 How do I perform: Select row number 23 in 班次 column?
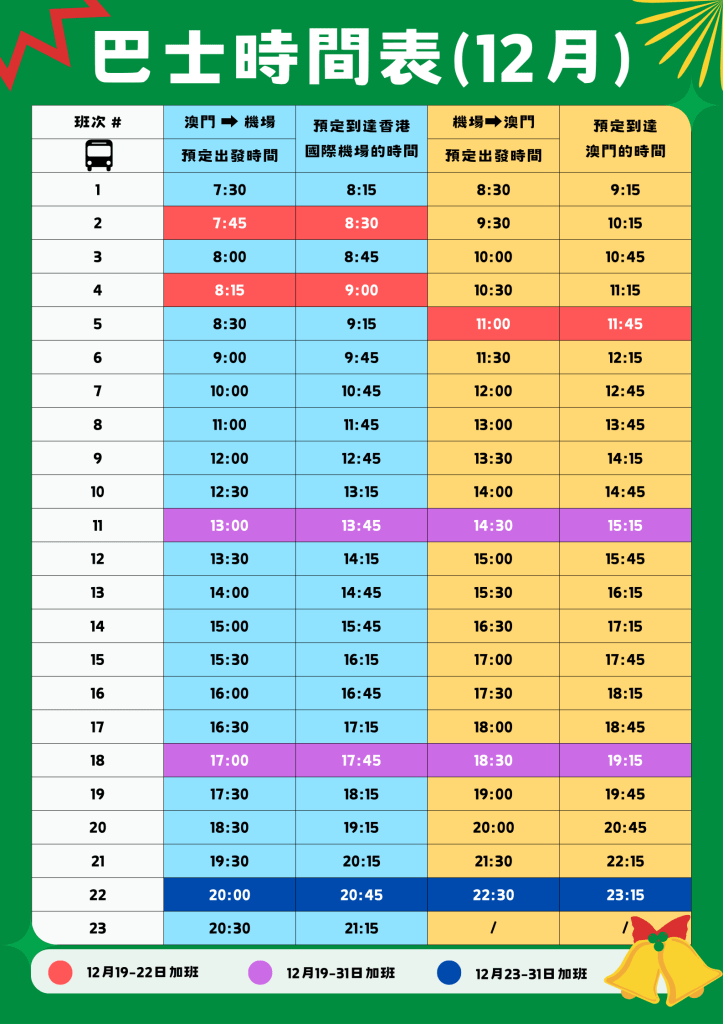coord(97,928)
